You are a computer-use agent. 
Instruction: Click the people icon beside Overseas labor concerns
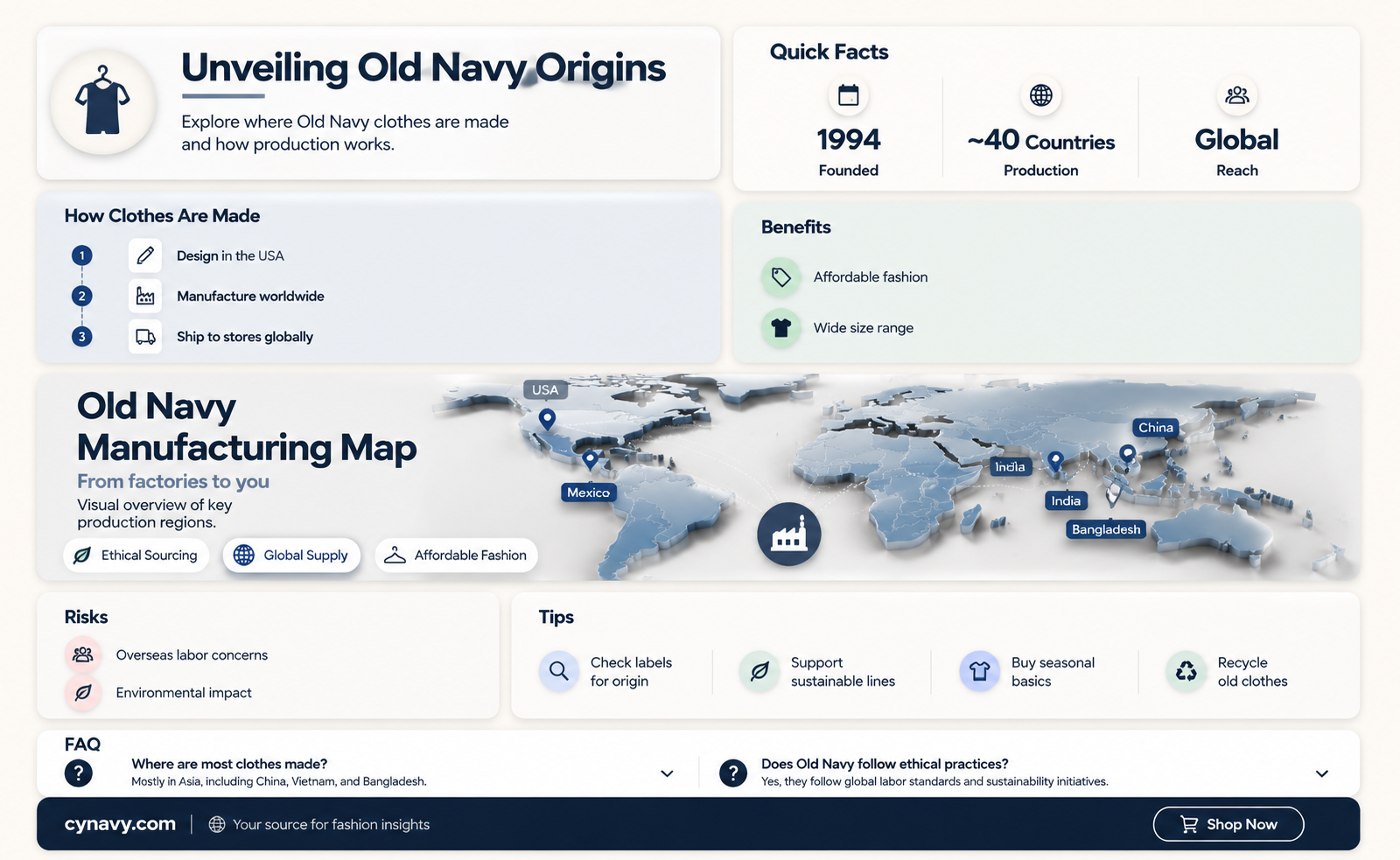[83, 654]
